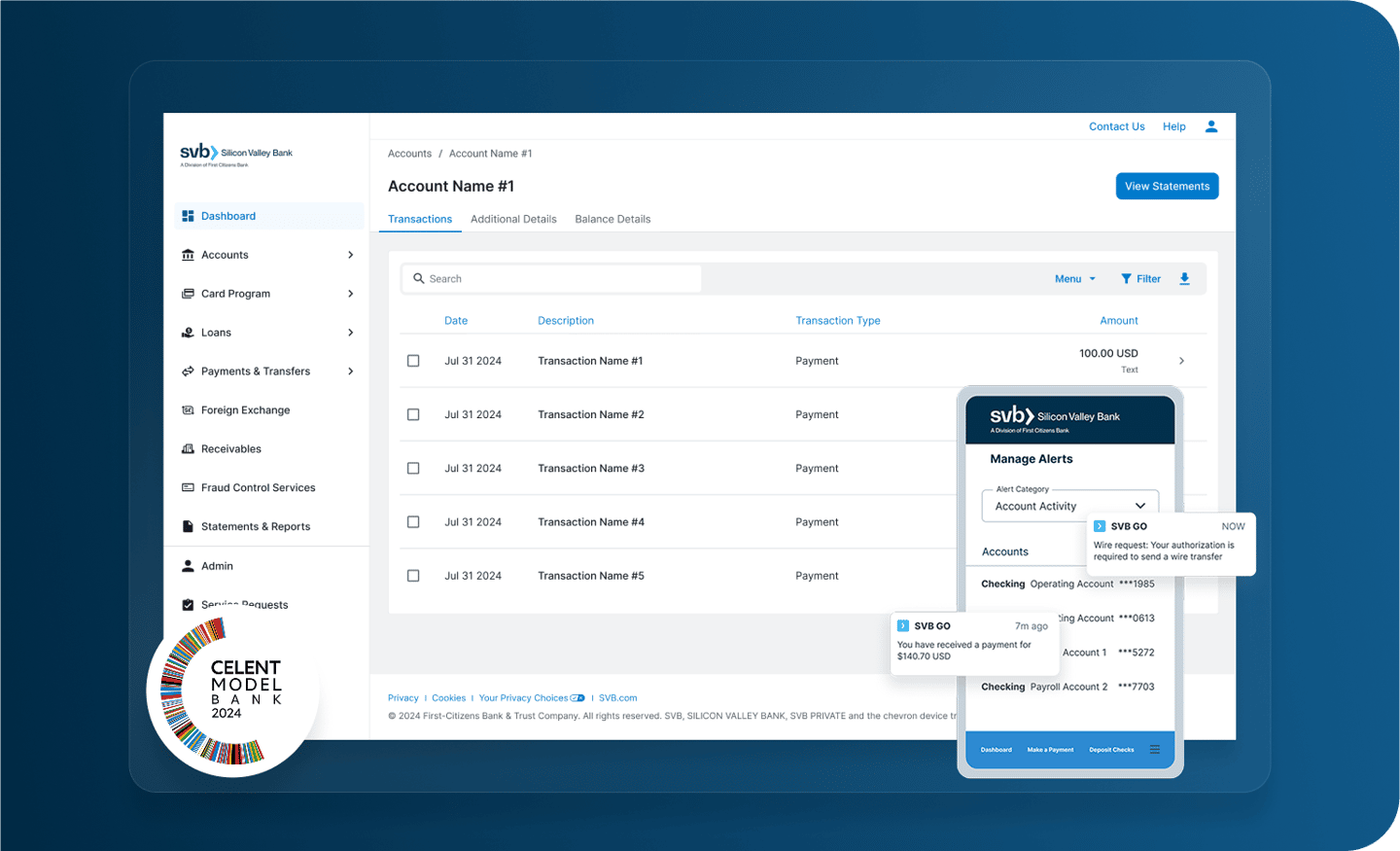Click the Fraud Control Services icon

tap(188, 488)
